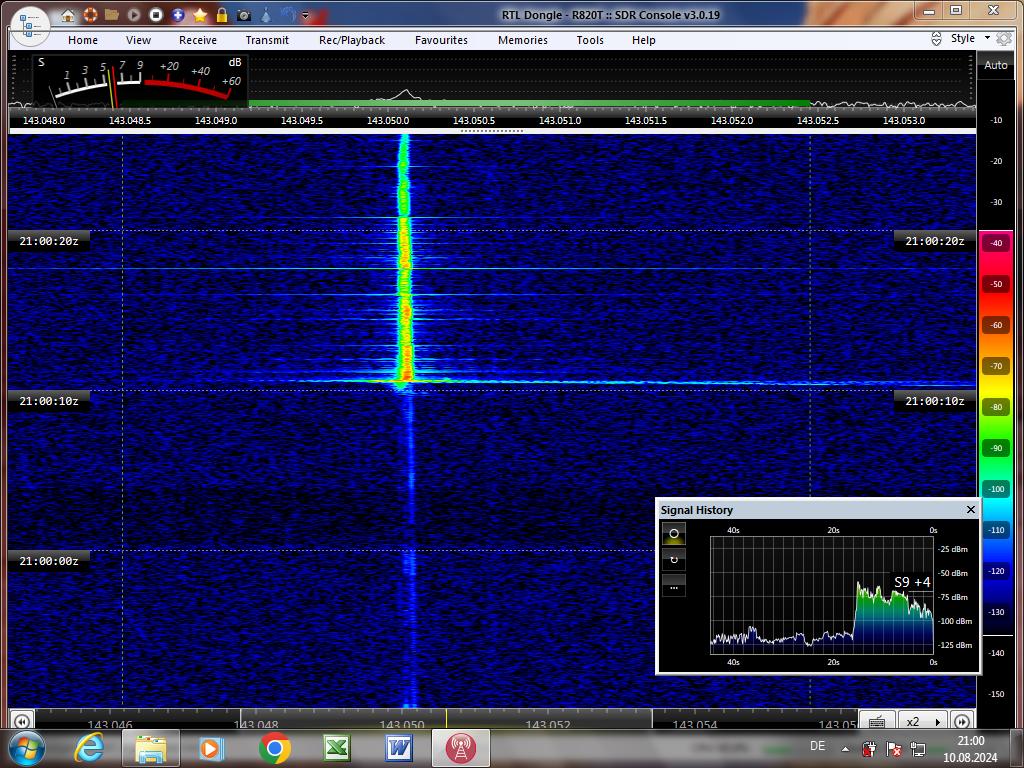Screen dimensions: 1024x768
Task: Click the Auto level button
Action: 996,65
